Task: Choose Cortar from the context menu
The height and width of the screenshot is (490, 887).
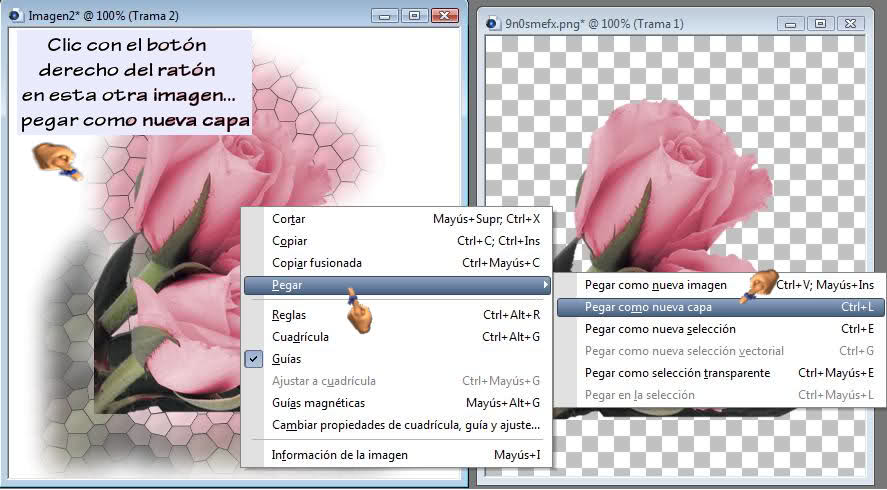Action: click(x=397, y=219)
